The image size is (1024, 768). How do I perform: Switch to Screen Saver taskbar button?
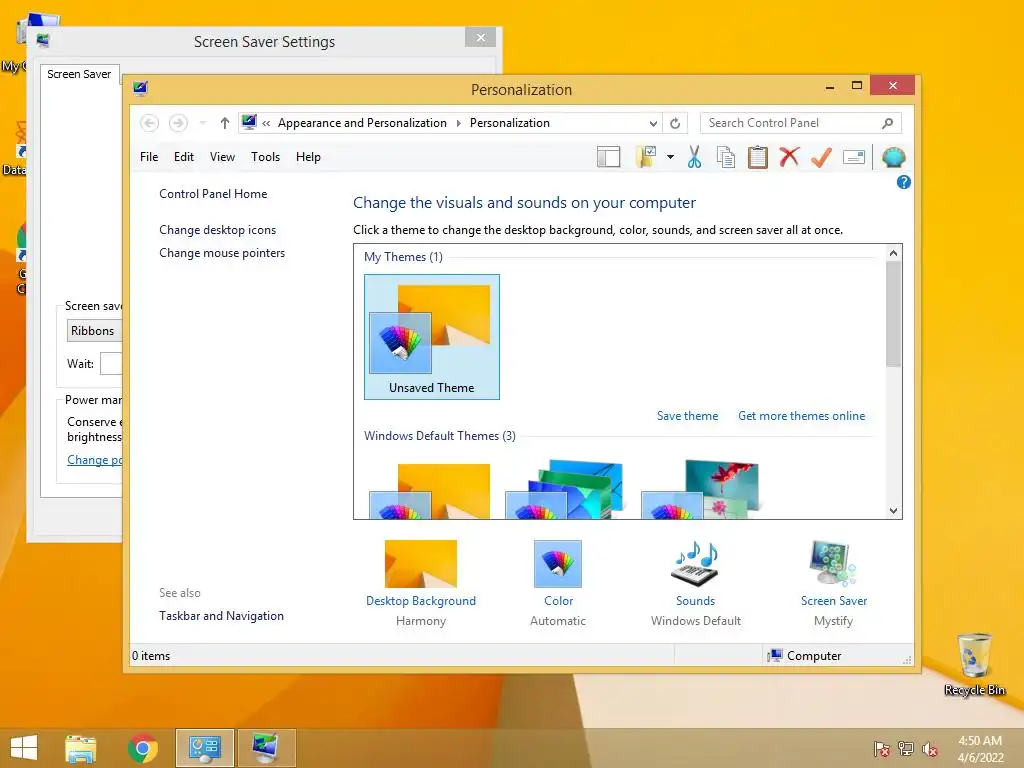pos(266,748)
